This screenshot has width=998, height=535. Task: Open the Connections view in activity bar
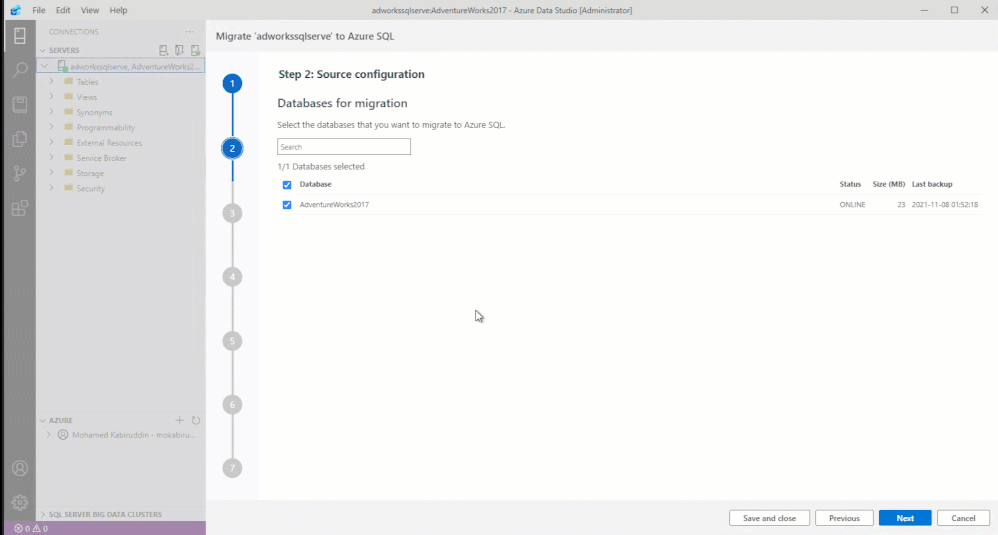coord(20,36)
